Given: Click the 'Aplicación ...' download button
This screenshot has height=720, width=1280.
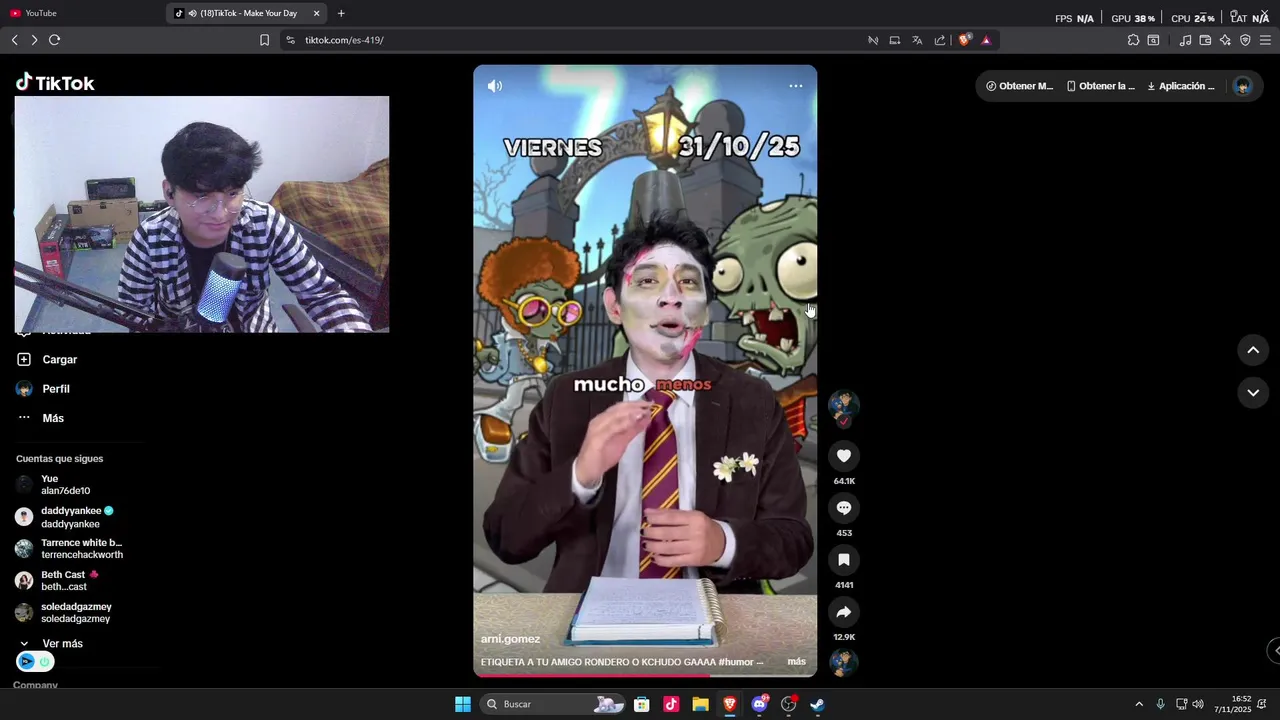Looking at the screenshot, I should [1181, 86].
